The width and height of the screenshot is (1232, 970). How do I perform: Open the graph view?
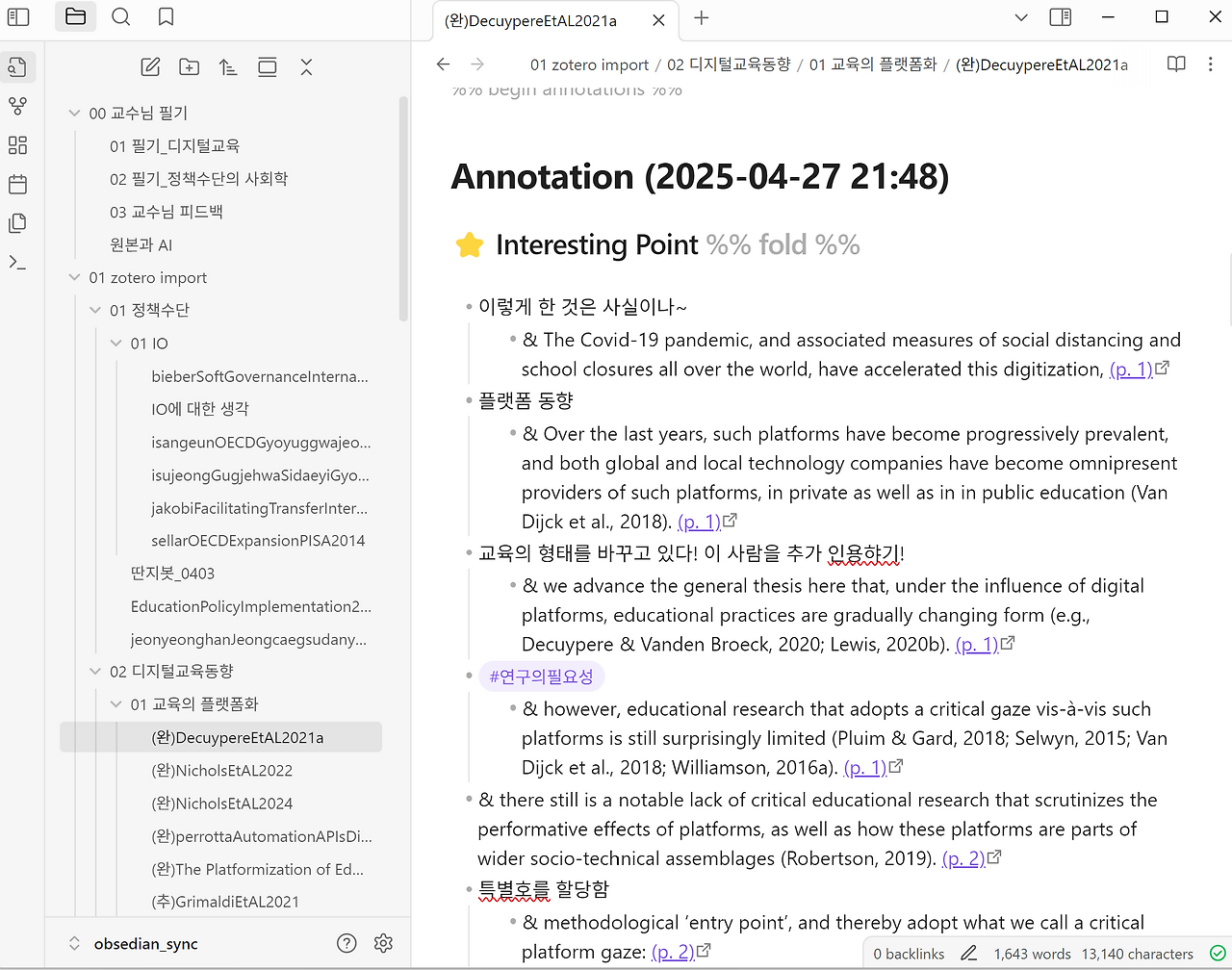(18, 106)
